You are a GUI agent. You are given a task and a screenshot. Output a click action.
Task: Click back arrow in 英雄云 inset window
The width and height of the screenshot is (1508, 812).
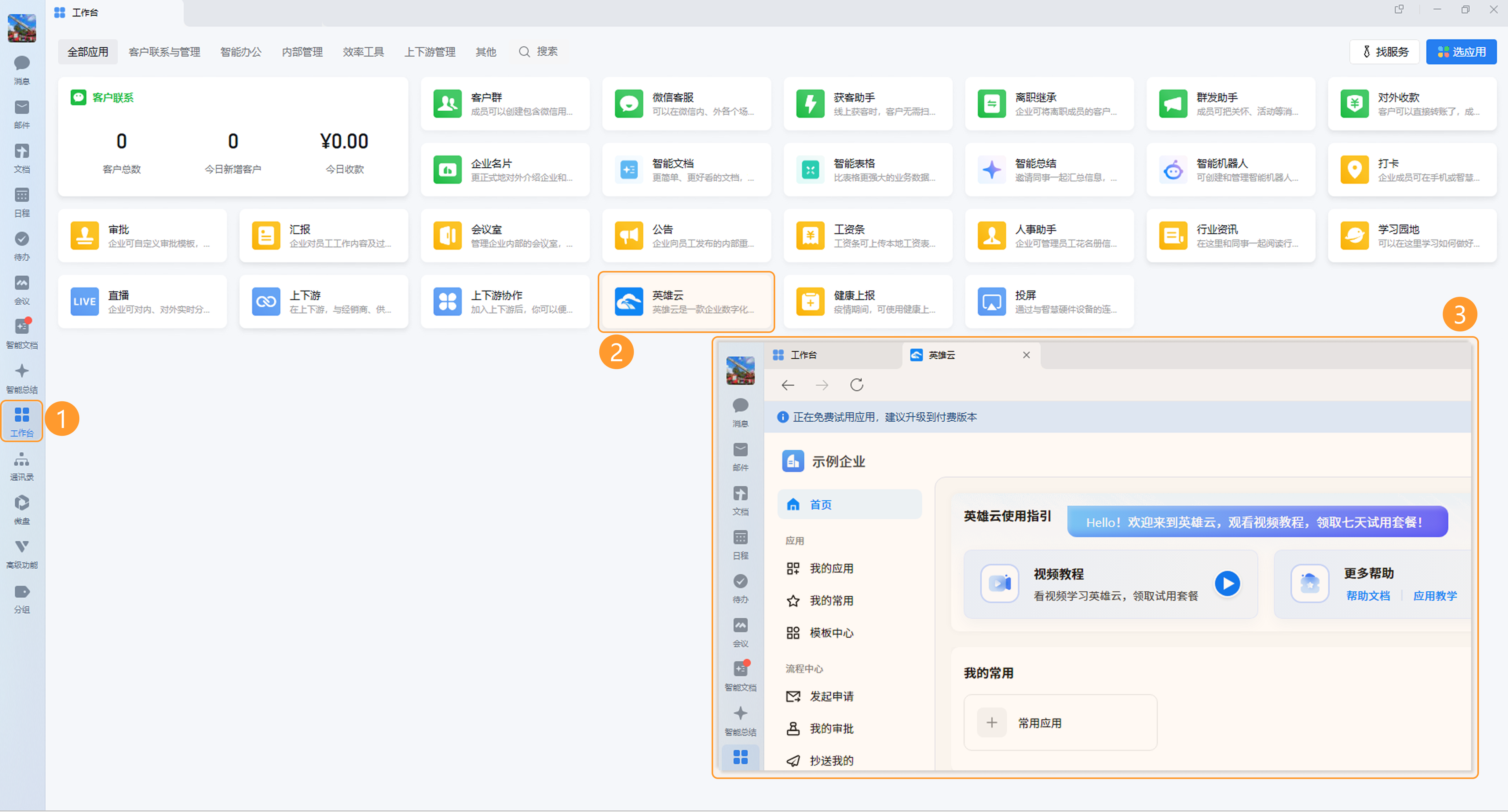[x=788, y=385]
